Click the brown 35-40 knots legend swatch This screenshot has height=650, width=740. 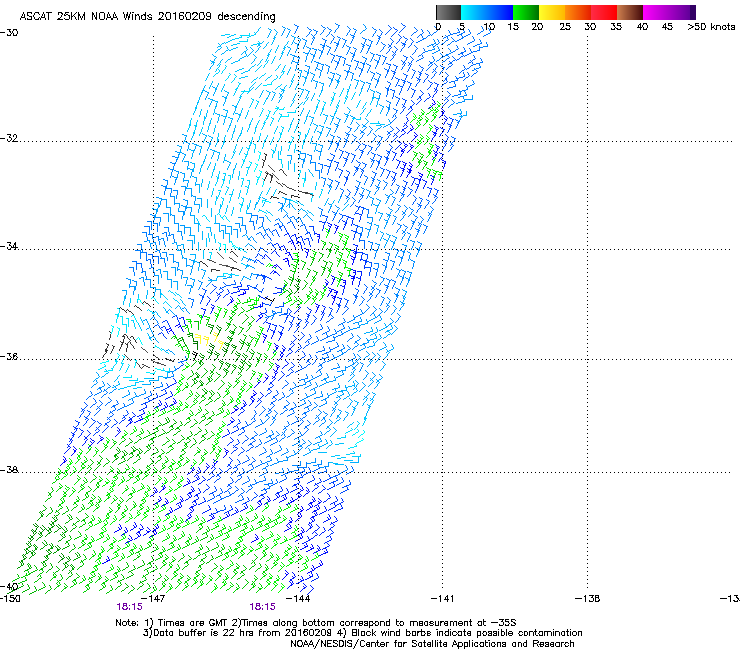click(630, 12)
